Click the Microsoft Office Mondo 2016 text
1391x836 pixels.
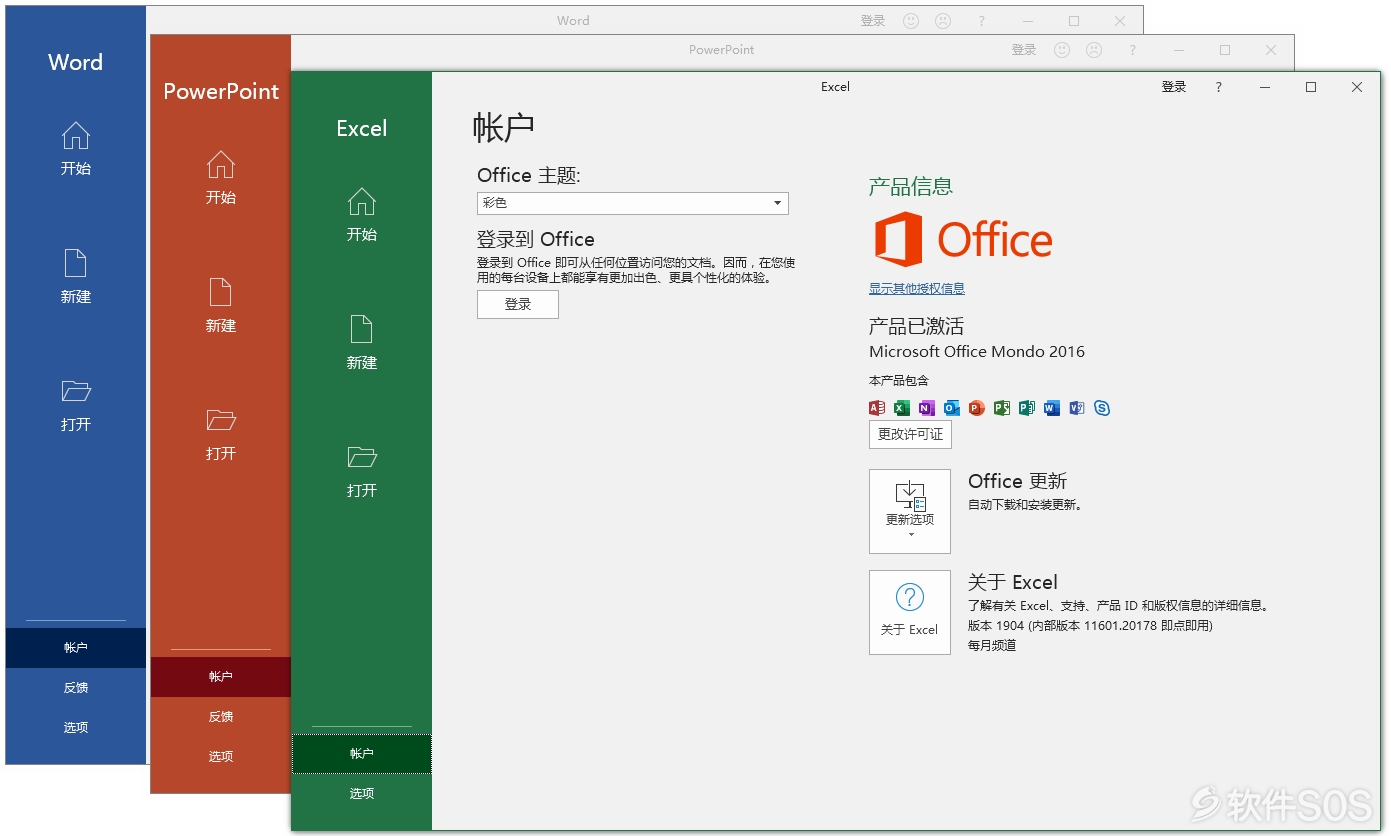tap(977, 352)
